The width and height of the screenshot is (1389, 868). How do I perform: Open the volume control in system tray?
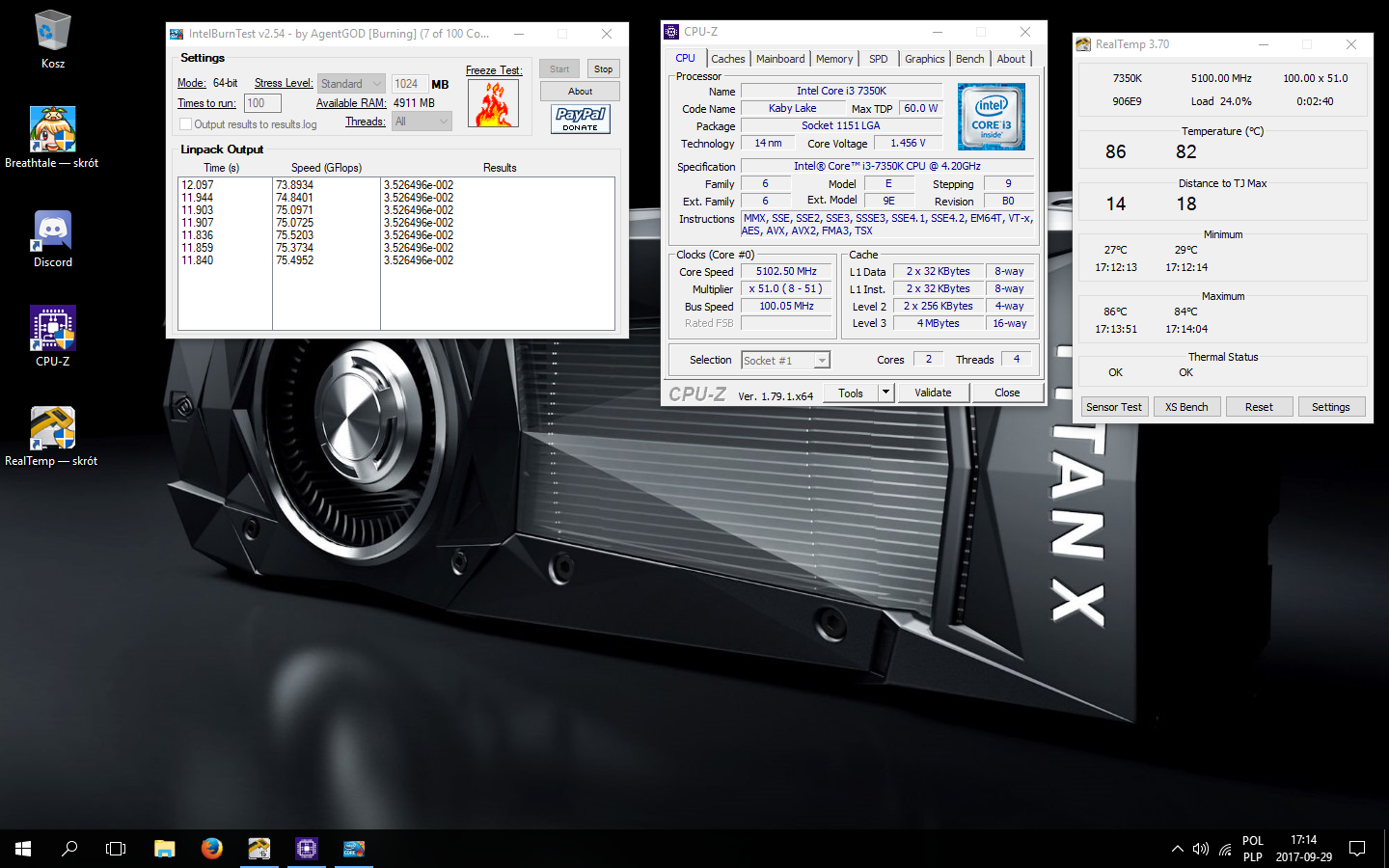coord(1200,849)
